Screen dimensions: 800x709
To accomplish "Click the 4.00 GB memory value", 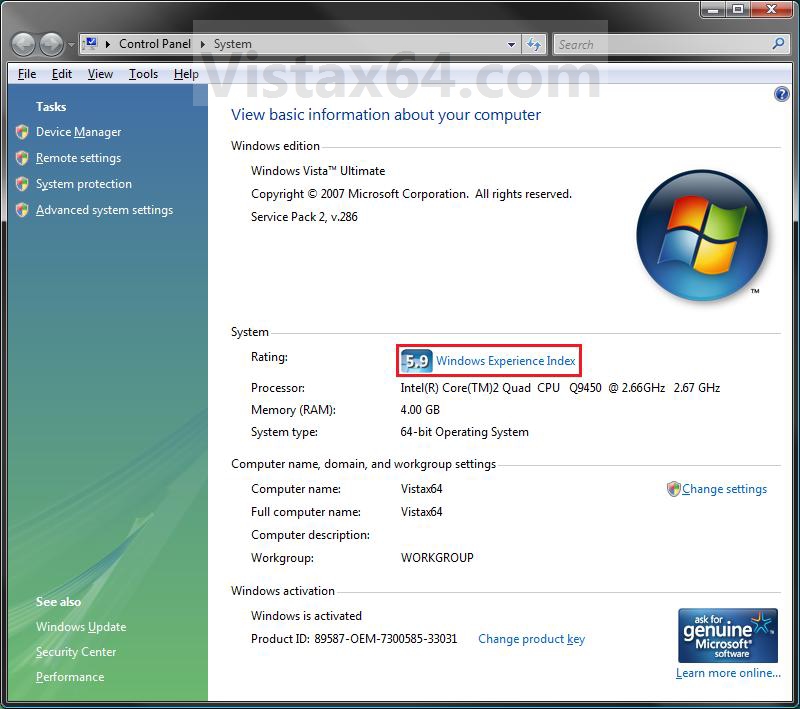I will [x=420, y=410].
